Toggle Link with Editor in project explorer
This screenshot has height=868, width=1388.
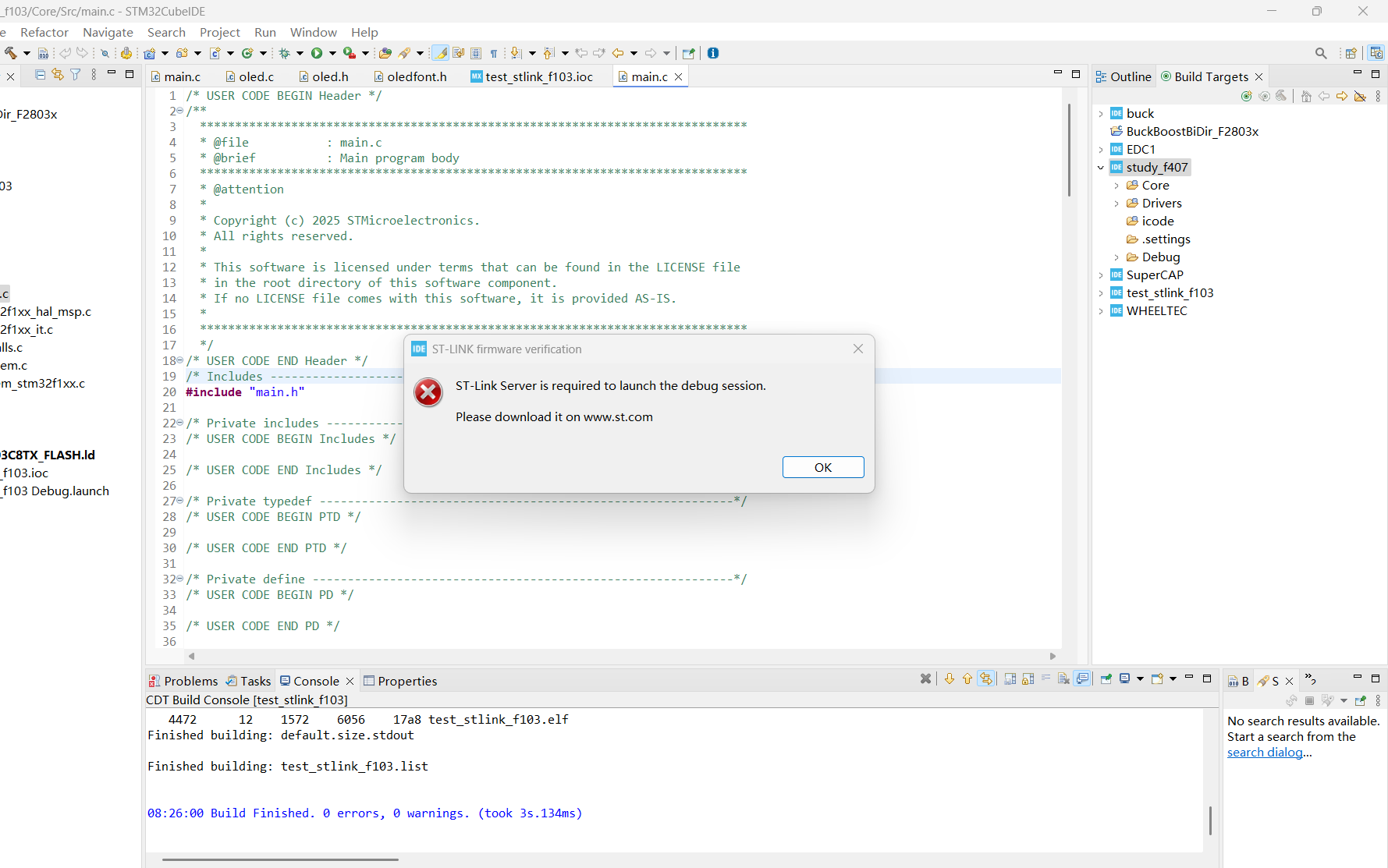[x=58, y=75]
